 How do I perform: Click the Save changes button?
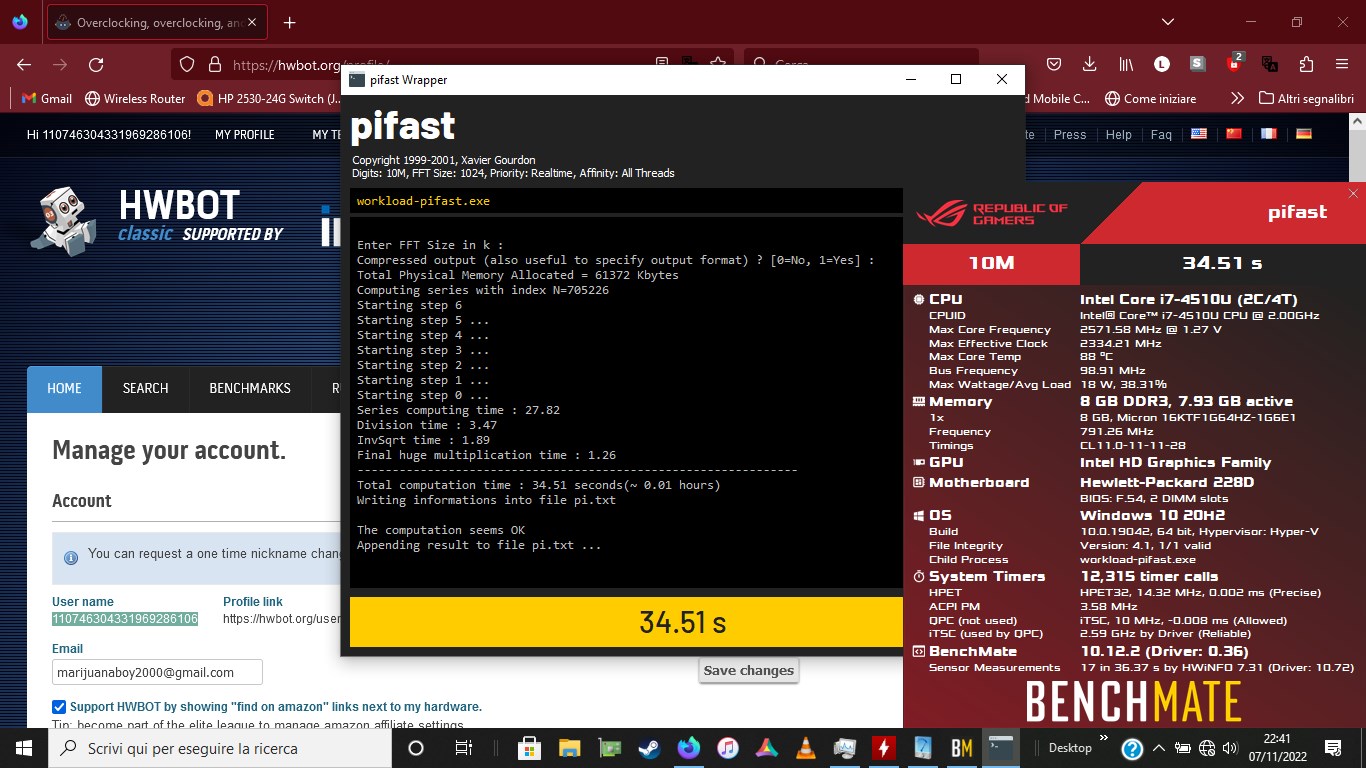click(x=748, y=671)
